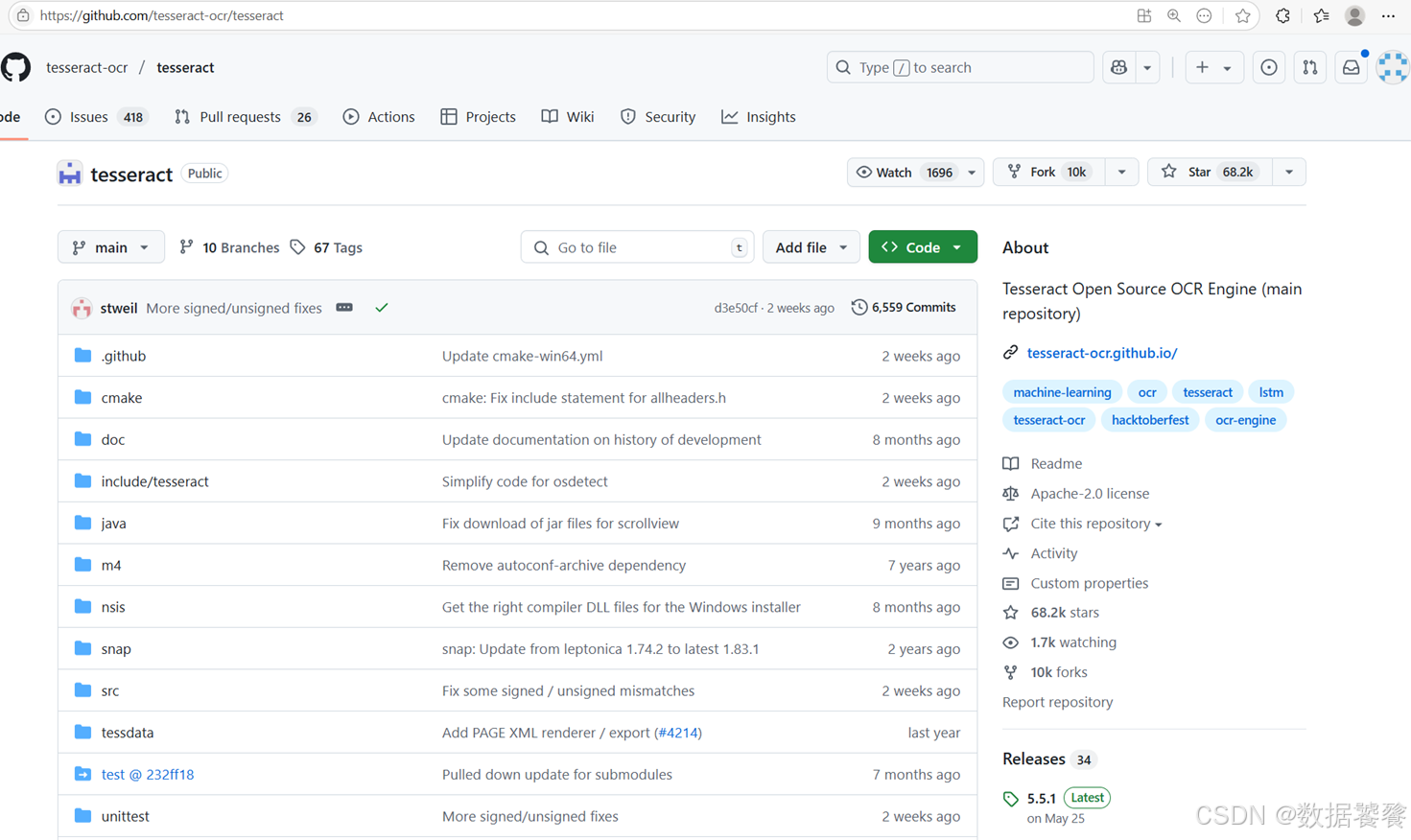
Task: Click the browser zoom magnifier icon
Action: click(1174, 15)
